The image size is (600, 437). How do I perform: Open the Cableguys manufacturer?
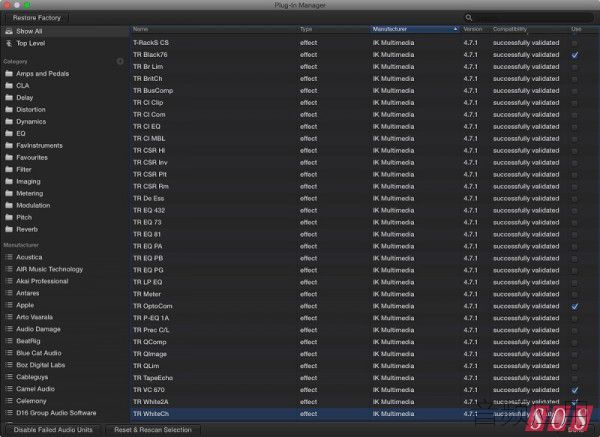tap(32, 377)
